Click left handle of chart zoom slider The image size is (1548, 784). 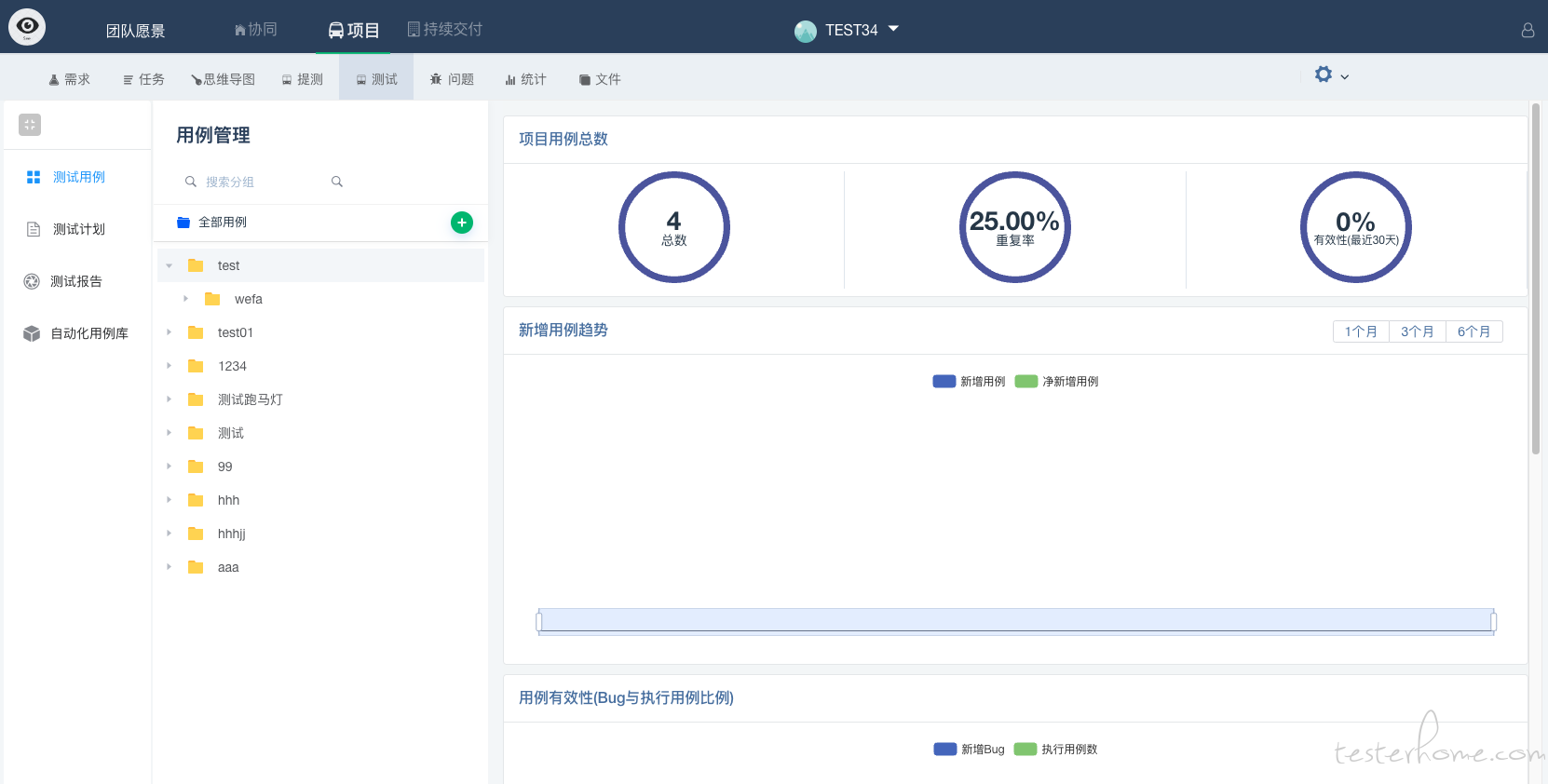tap(539, 622)
